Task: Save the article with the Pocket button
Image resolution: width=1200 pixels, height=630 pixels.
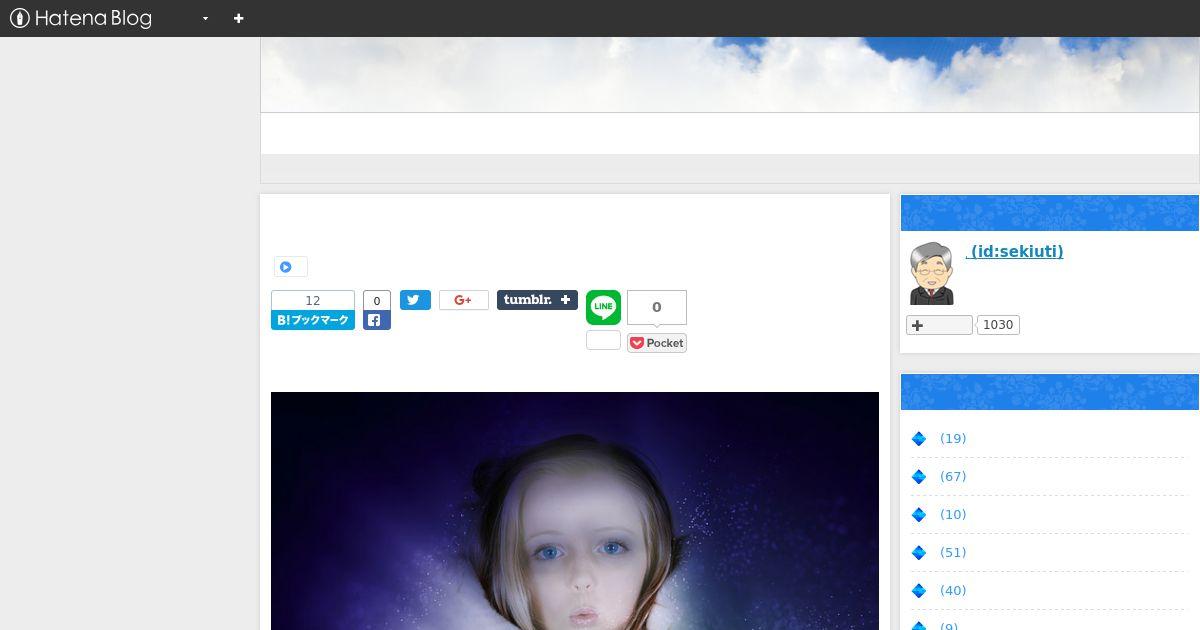Action: [657, 343]
